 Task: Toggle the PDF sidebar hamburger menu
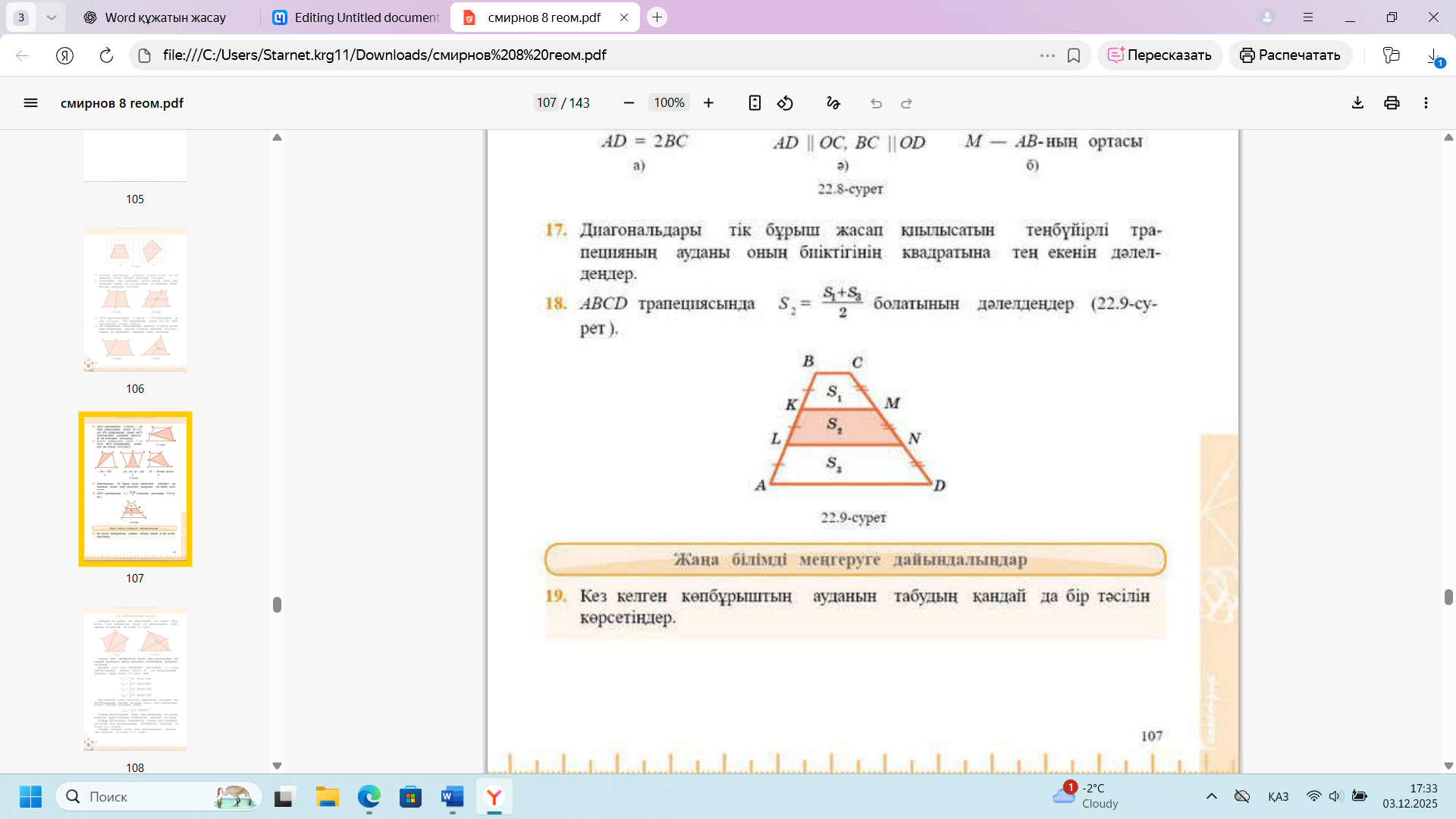30,103
